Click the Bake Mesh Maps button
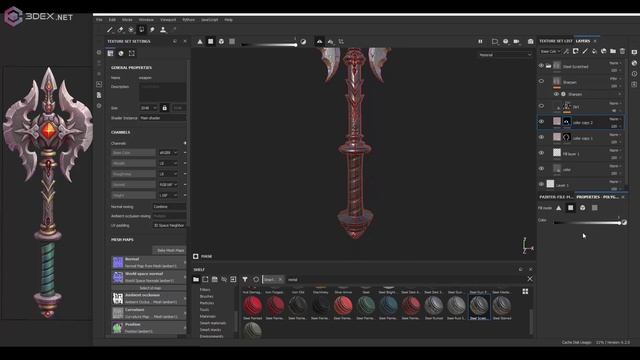The height and width of the screenshot is (360, 640). 170,250
